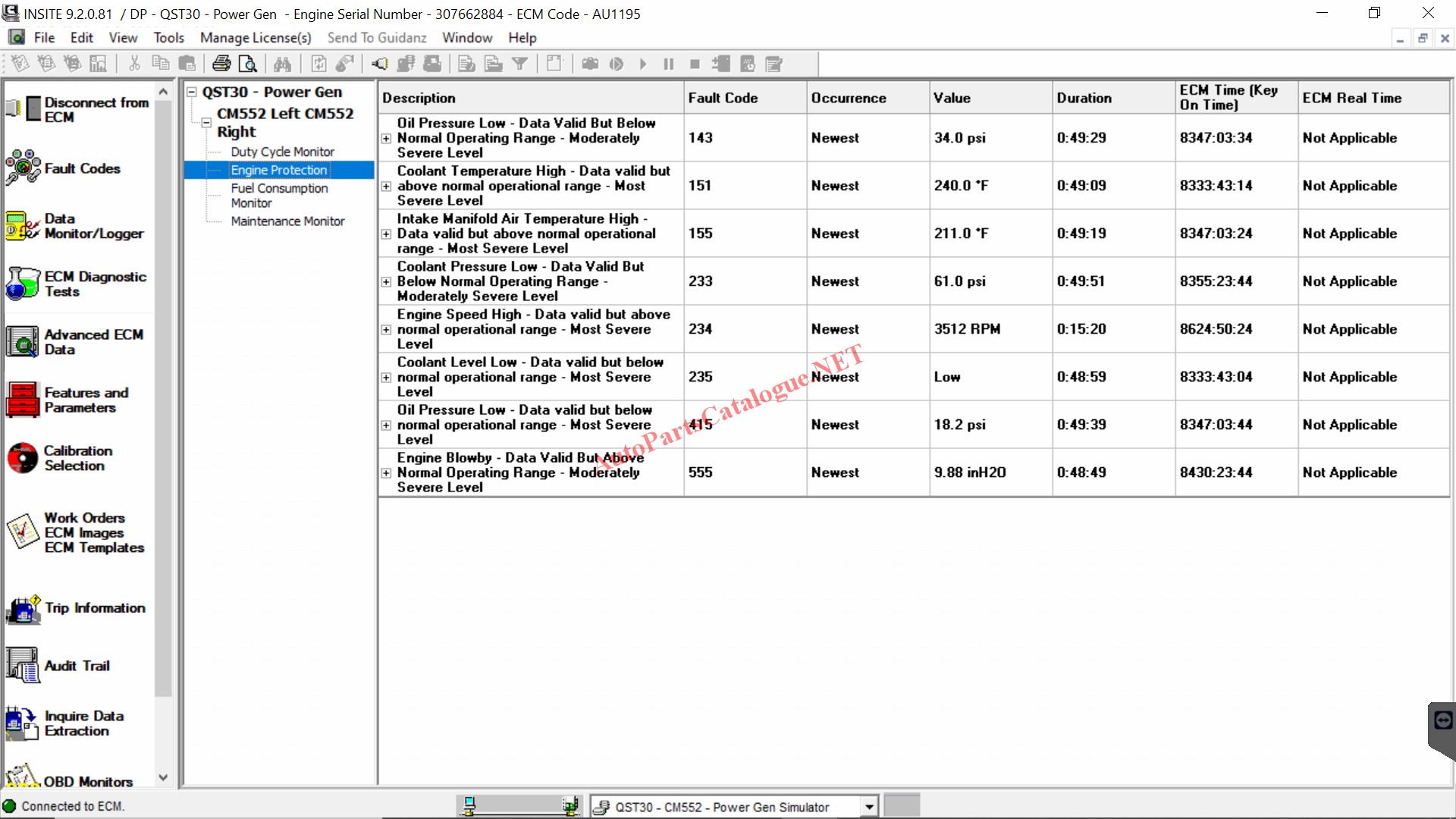Open the Tools menu
Viewport: 1456px width, 819px height.
click(x=168, y=38)
